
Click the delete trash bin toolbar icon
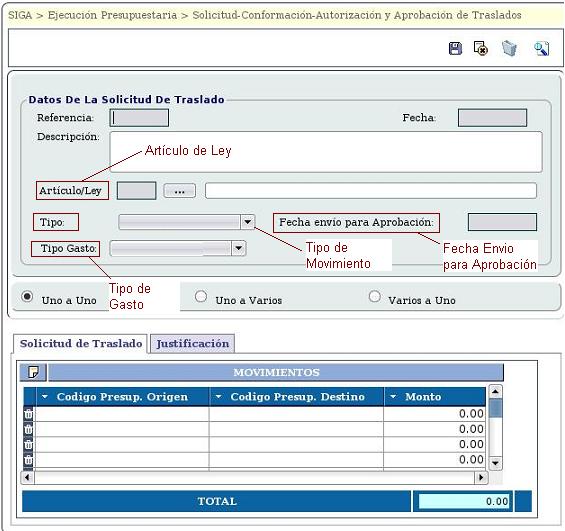[x=509, y=48]
